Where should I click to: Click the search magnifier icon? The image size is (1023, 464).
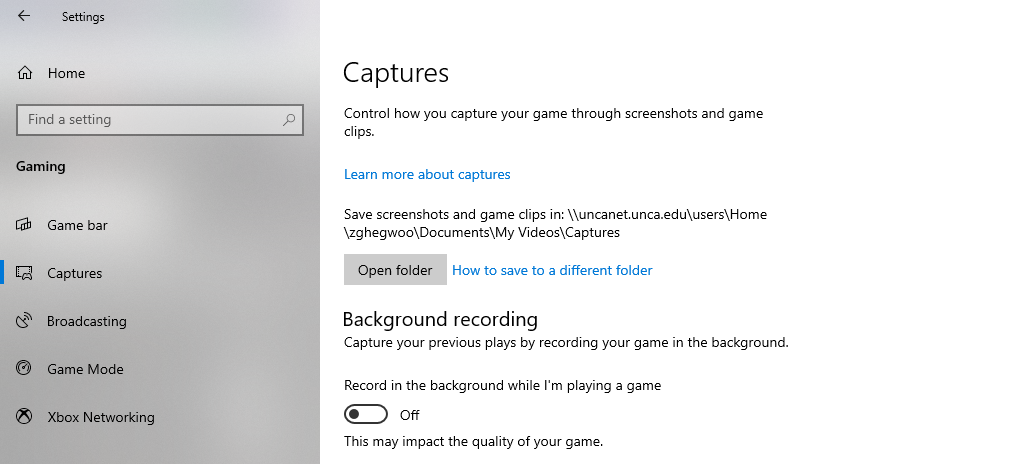pyautogui.click(x=289, y=120)
